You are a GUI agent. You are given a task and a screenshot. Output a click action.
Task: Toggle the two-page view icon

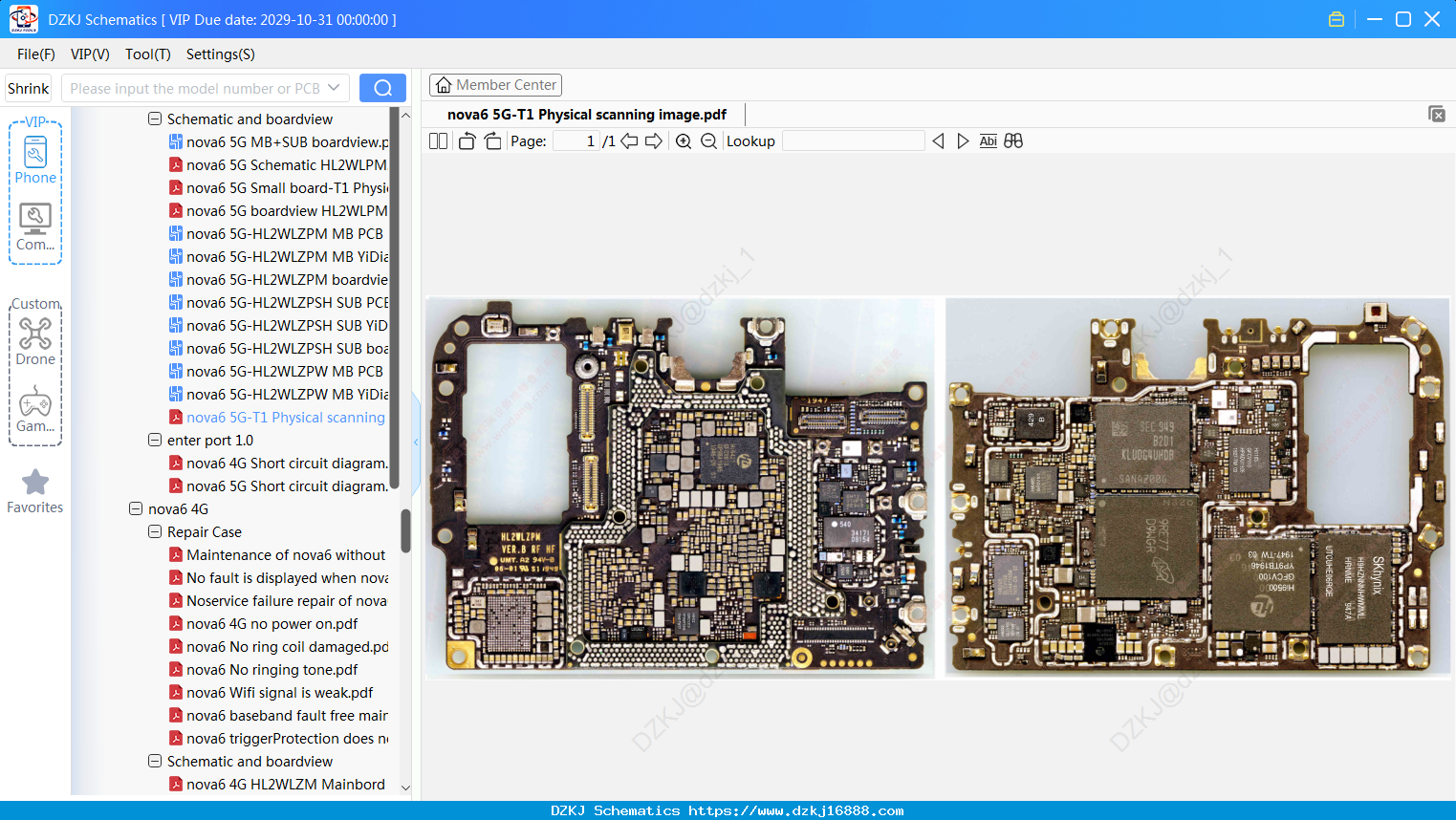pyautogui.click(x=438, y=141)
